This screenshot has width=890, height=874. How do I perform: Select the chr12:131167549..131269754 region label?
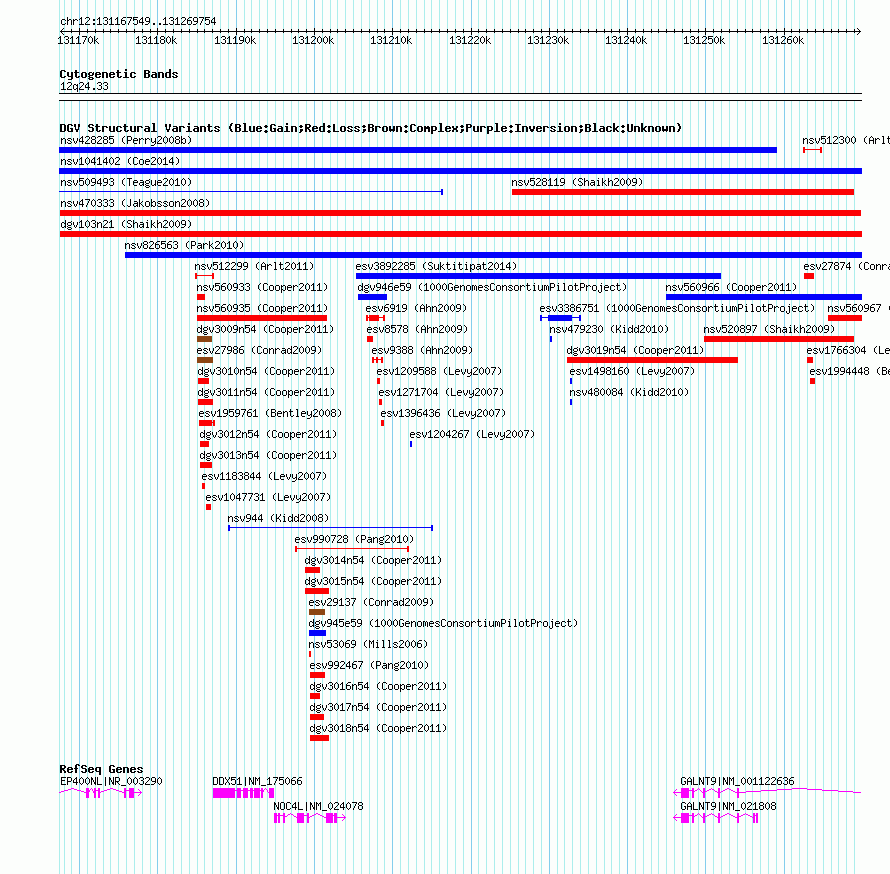(138, 21)
